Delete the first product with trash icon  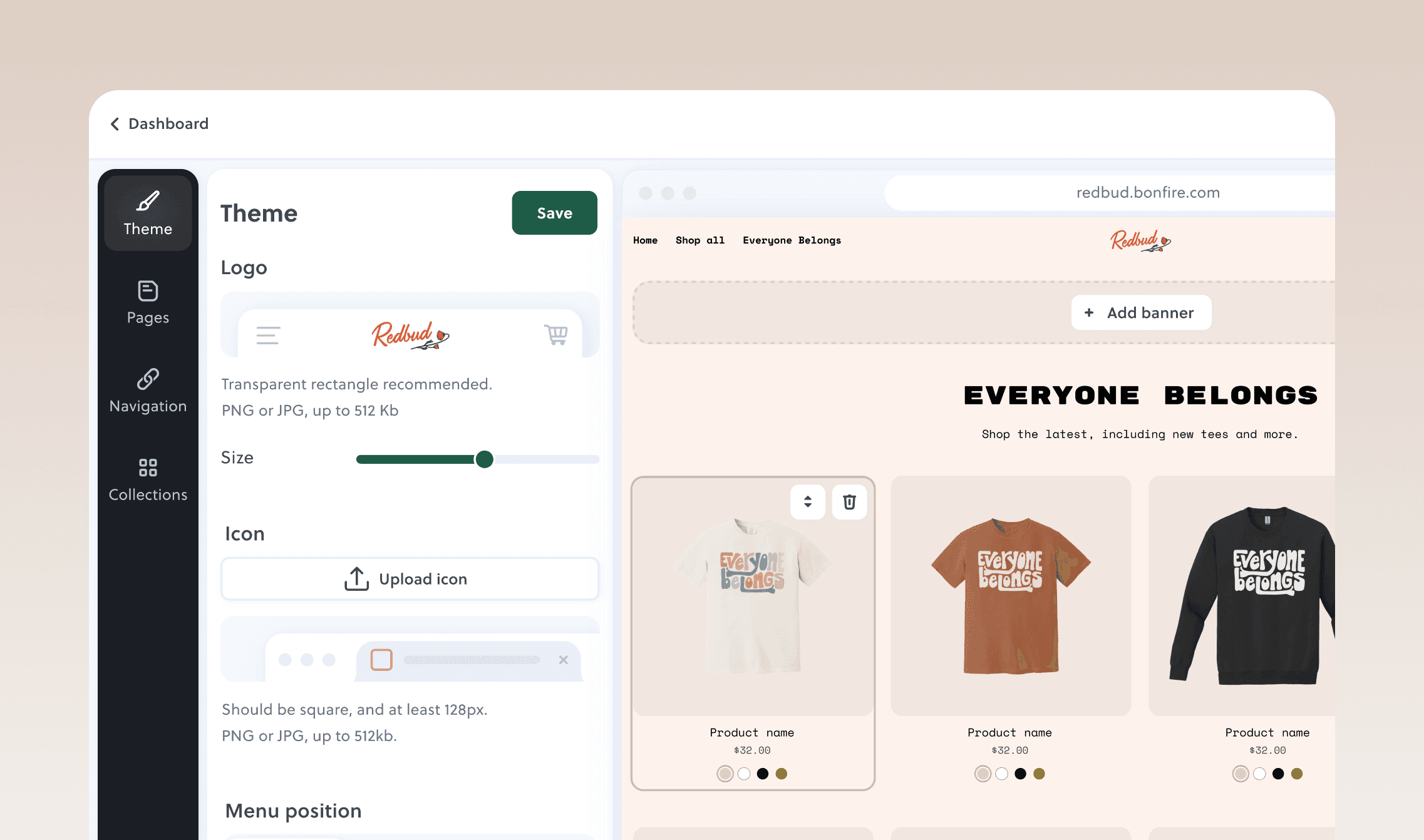[x=849, y=502]
